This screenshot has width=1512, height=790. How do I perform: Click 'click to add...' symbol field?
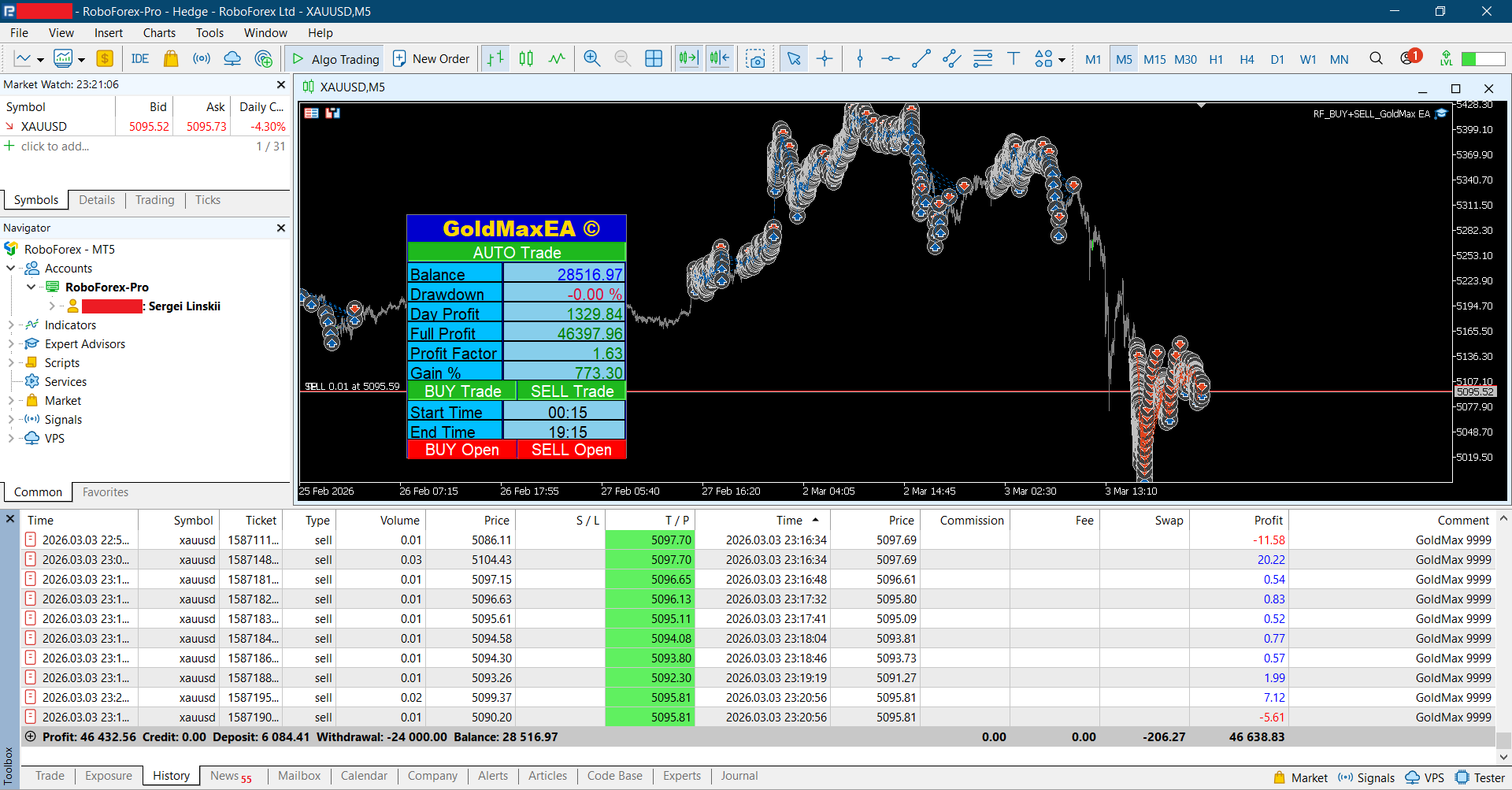click(55, 147)
